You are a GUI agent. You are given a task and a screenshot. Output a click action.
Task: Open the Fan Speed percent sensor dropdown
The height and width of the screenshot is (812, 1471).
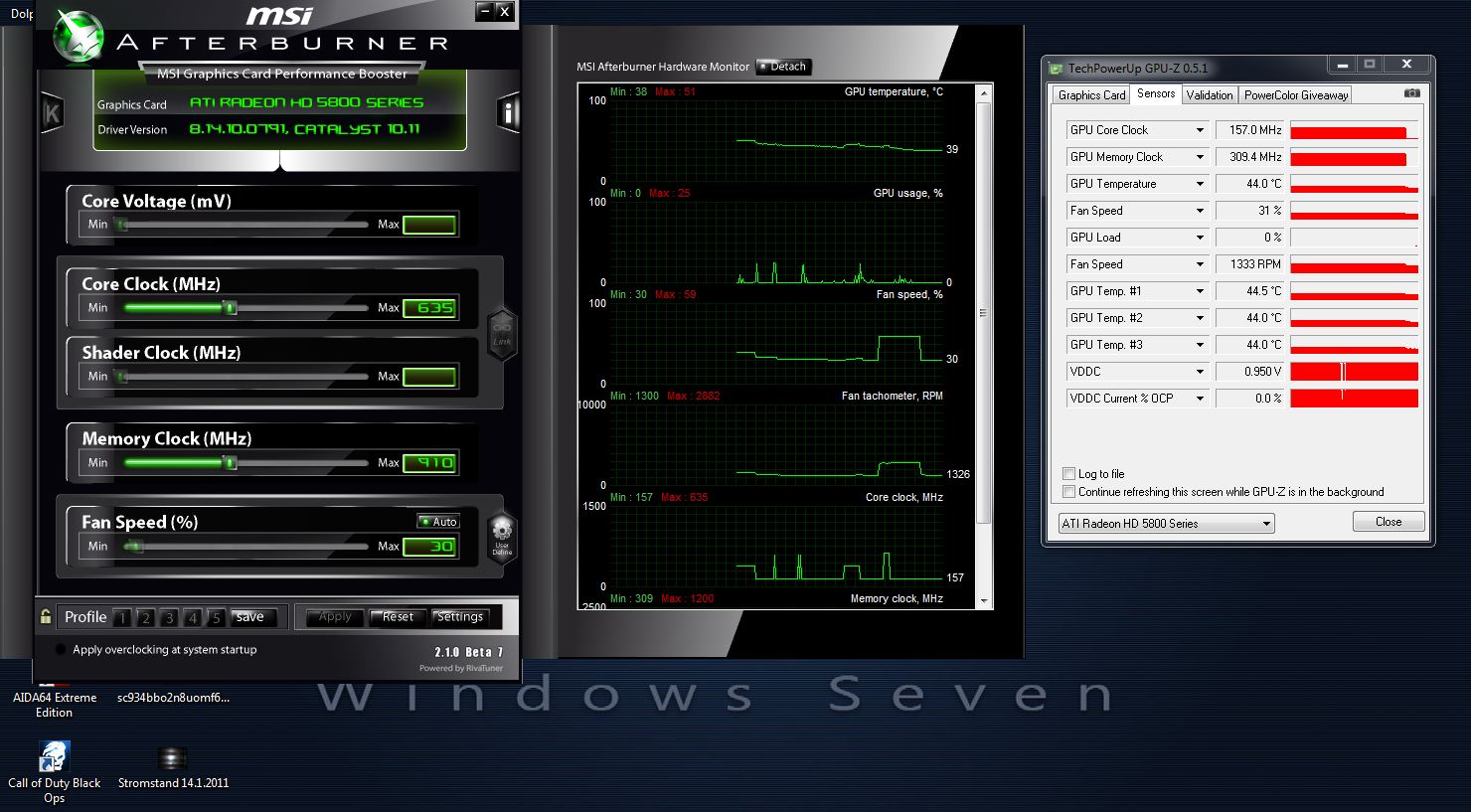pyautogui.click(x=1137, y=211)
